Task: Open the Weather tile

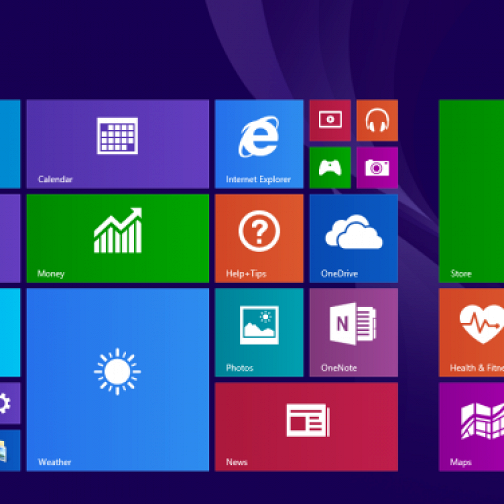Action: (118, 380)
